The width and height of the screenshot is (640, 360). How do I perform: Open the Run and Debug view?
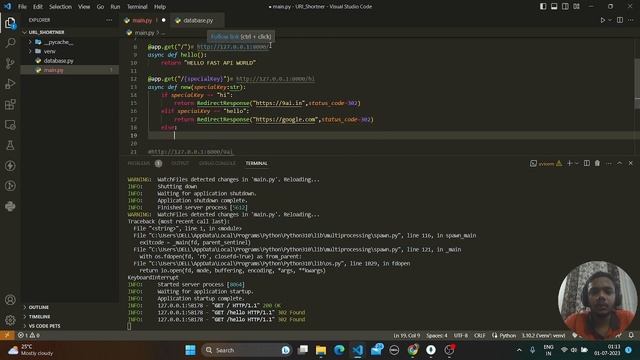(x=10, y=84)
